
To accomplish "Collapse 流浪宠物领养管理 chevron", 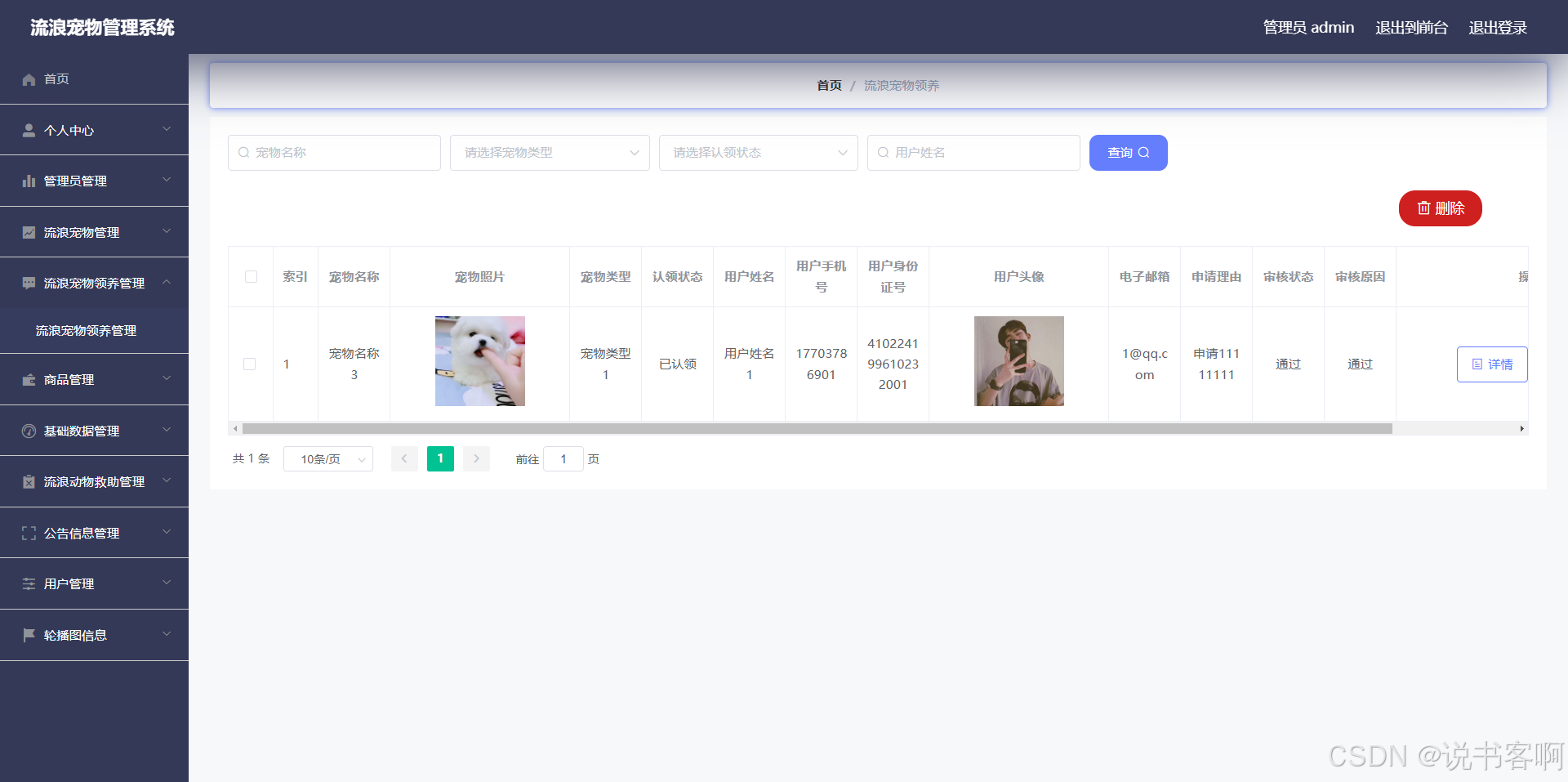I will [x=167, y=282].
